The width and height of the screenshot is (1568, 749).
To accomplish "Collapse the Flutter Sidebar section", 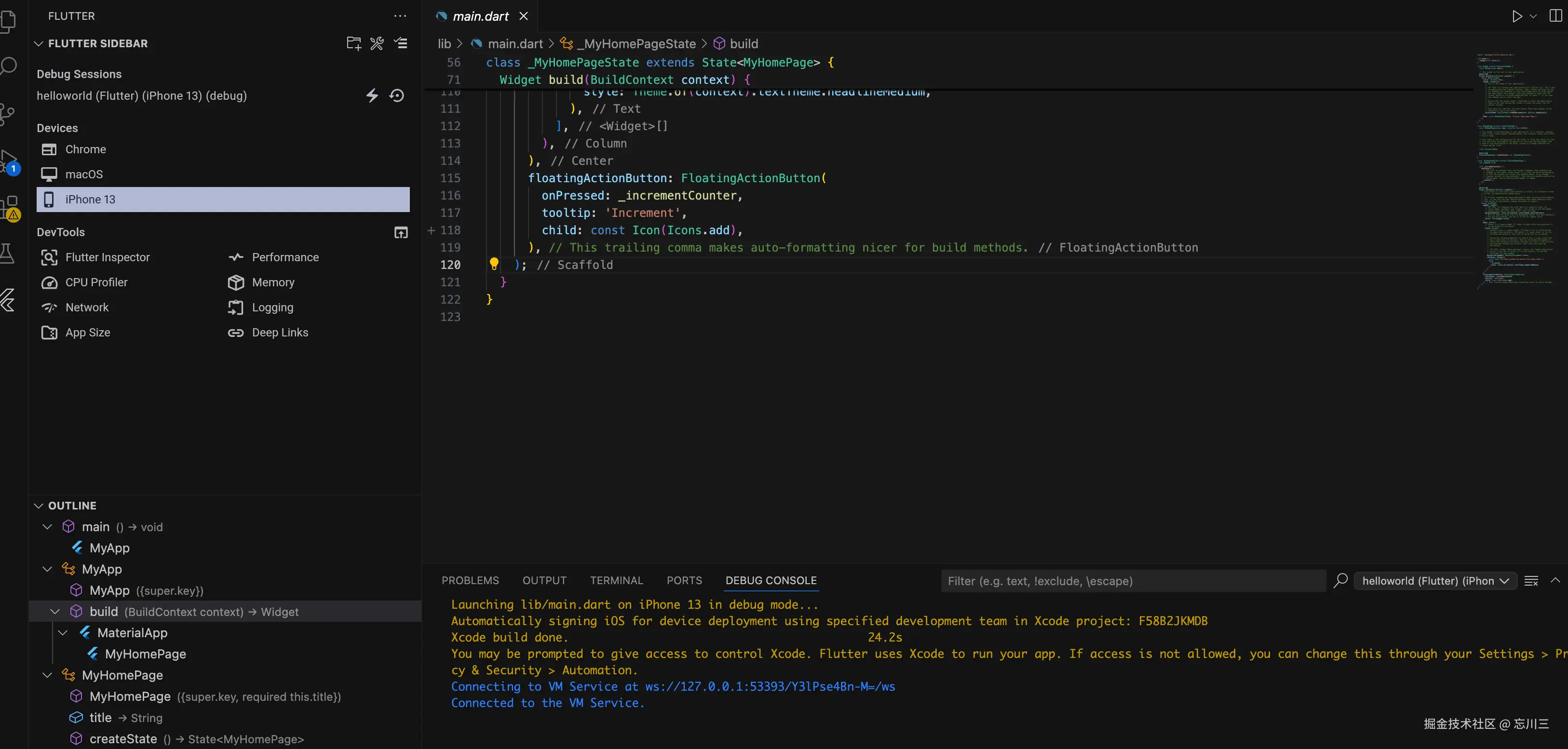I will tap(39, 44).
